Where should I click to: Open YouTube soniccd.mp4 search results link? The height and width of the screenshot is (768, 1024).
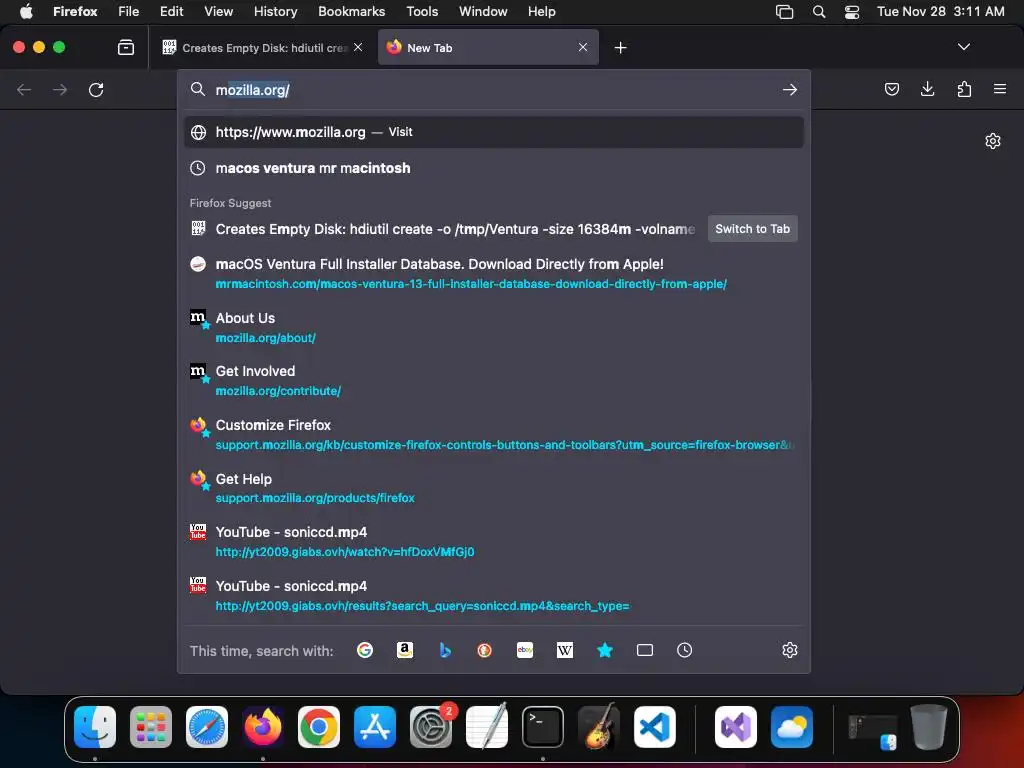point(494,595)
